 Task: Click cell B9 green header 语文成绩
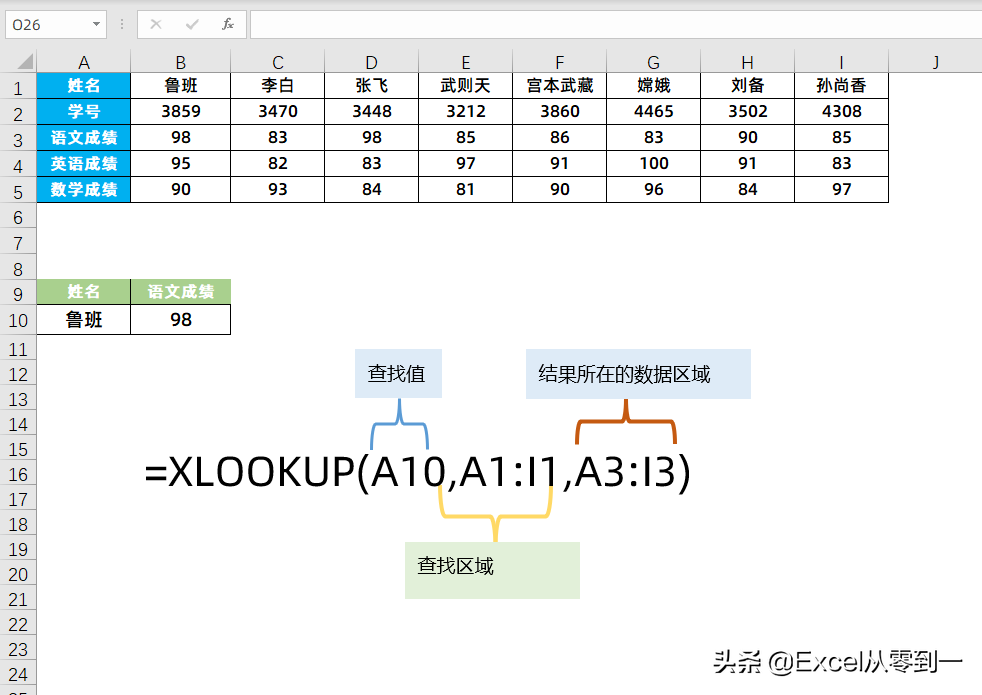click(180, 292)
